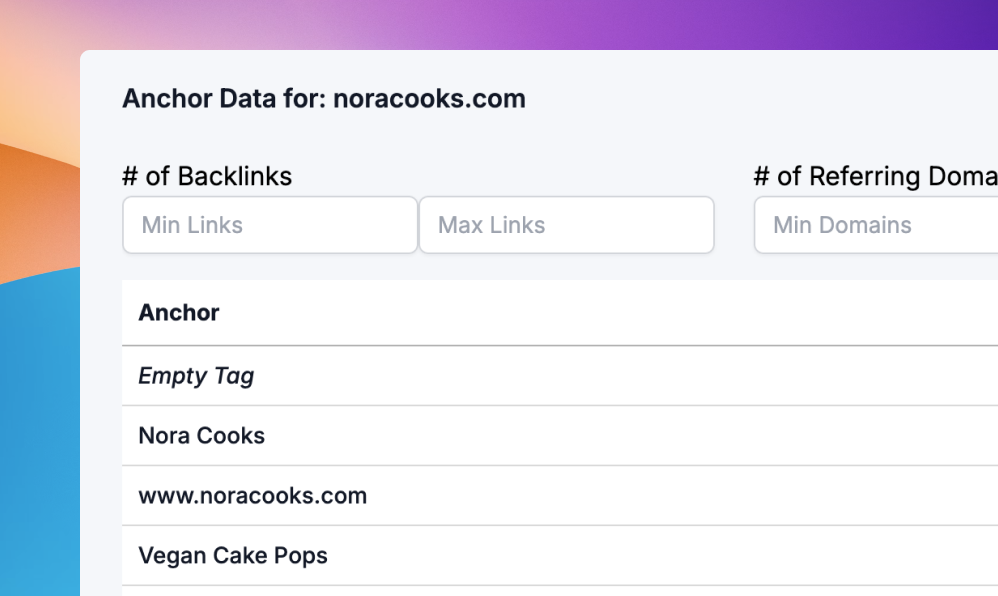This screenshot has height=596, width=998.
Task: Focus the Min Links input field
Action: click(269, 225)
